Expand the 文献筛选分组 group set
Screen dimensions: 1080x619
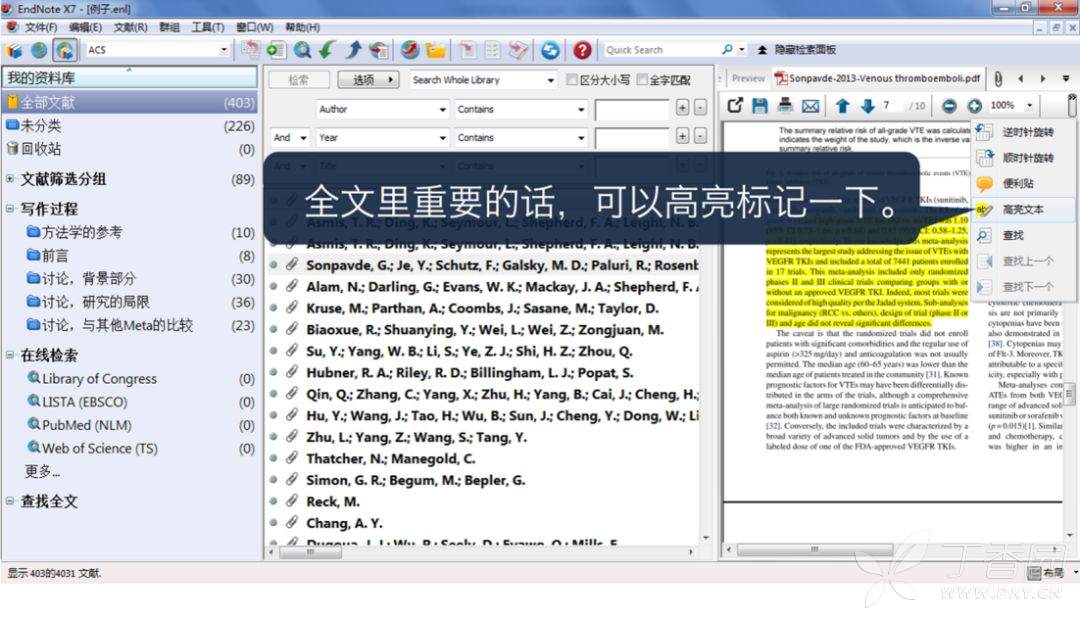click(x=10, y=178)
